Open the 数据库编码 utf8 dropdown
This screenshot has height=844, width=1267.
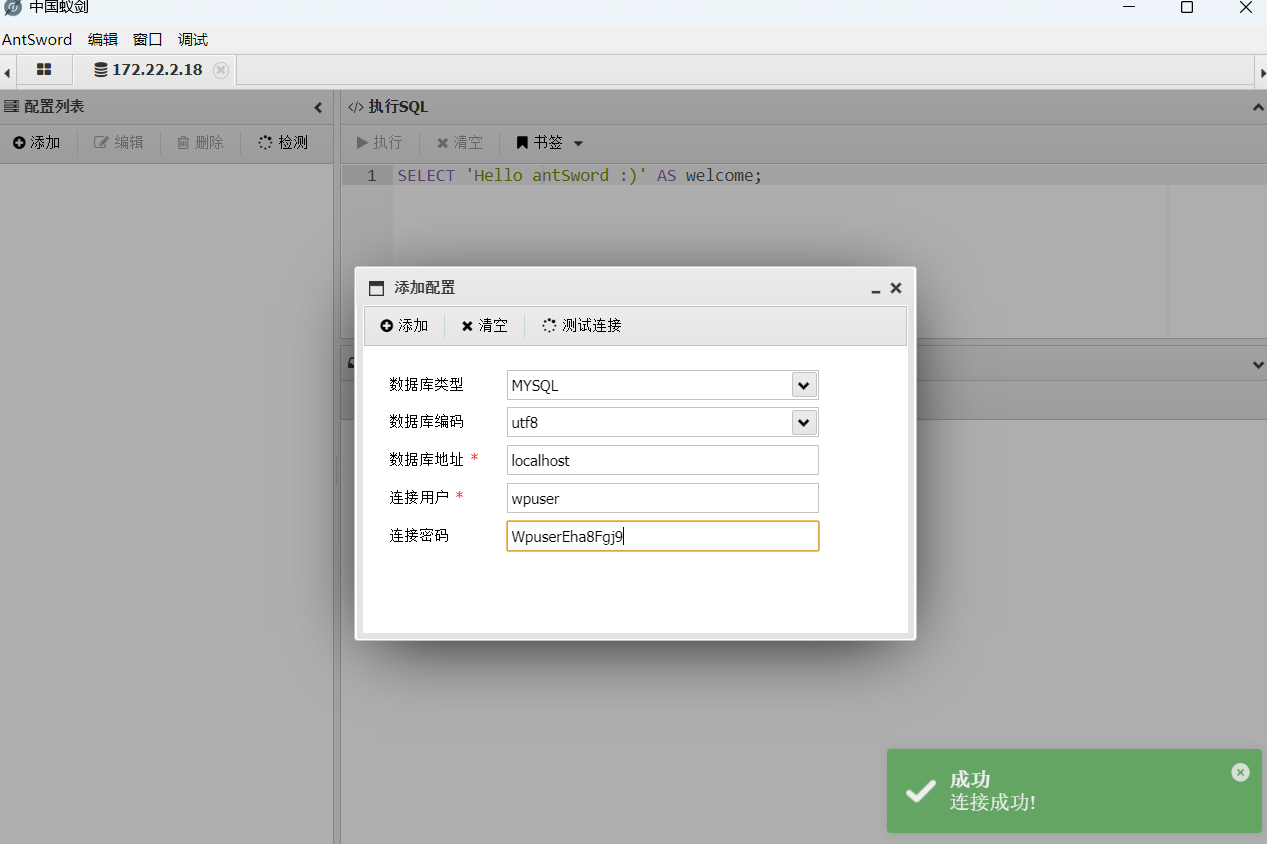804,423
